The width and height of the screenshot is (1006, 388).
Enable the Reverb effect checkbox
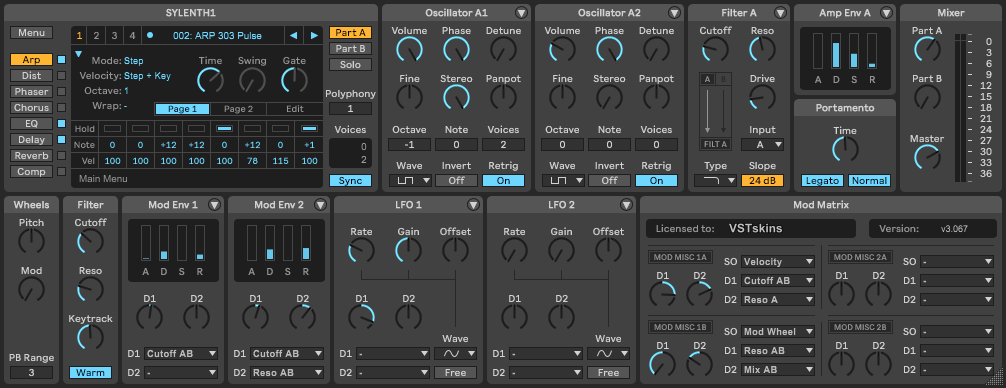(62, 155)
